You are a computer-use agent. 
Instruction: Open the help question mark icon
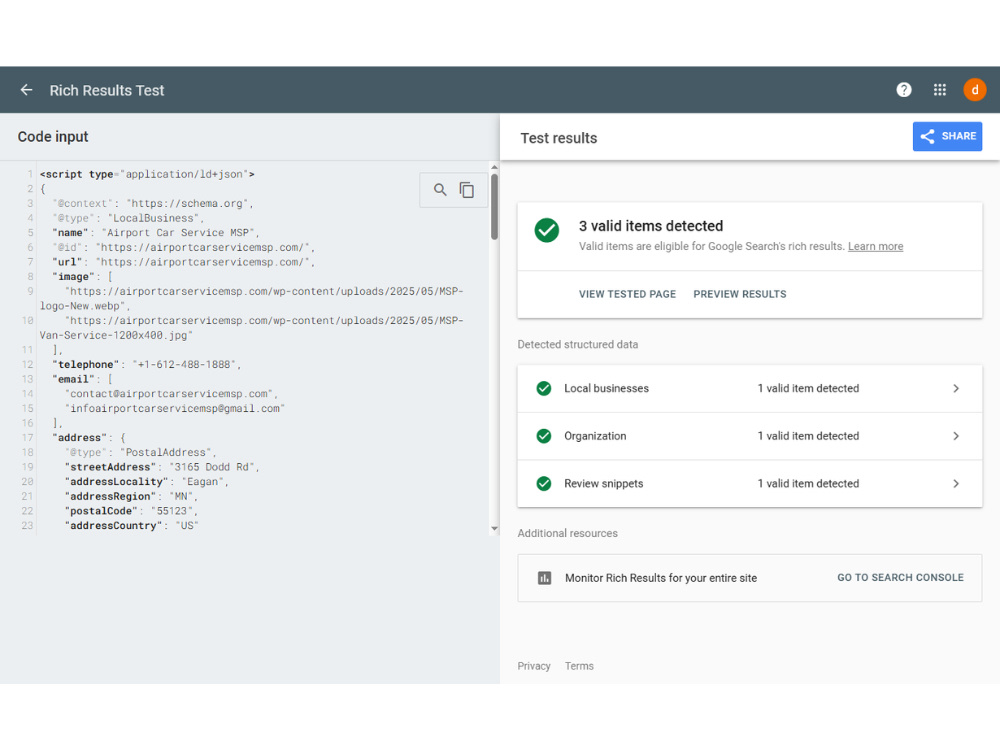click(x=904, y=90)
